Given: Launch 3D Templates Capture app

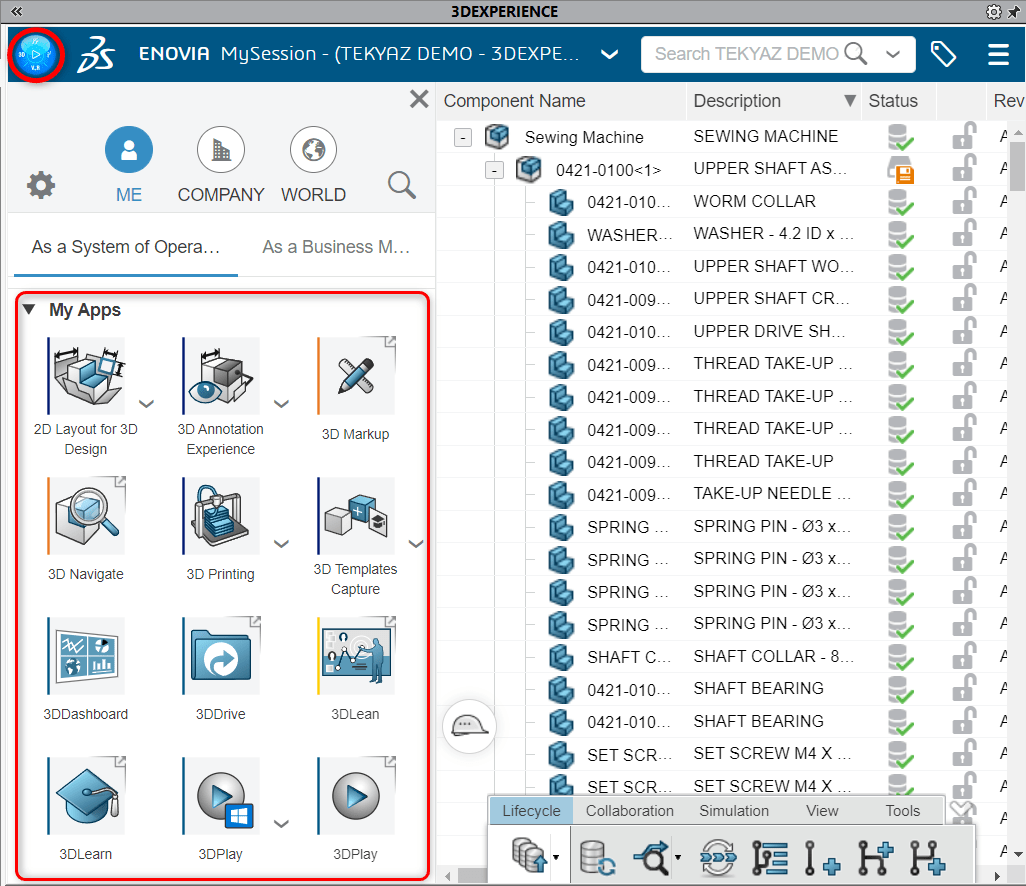Looking at the screenshot, I should pyautogui.click(x=356, y=516).
